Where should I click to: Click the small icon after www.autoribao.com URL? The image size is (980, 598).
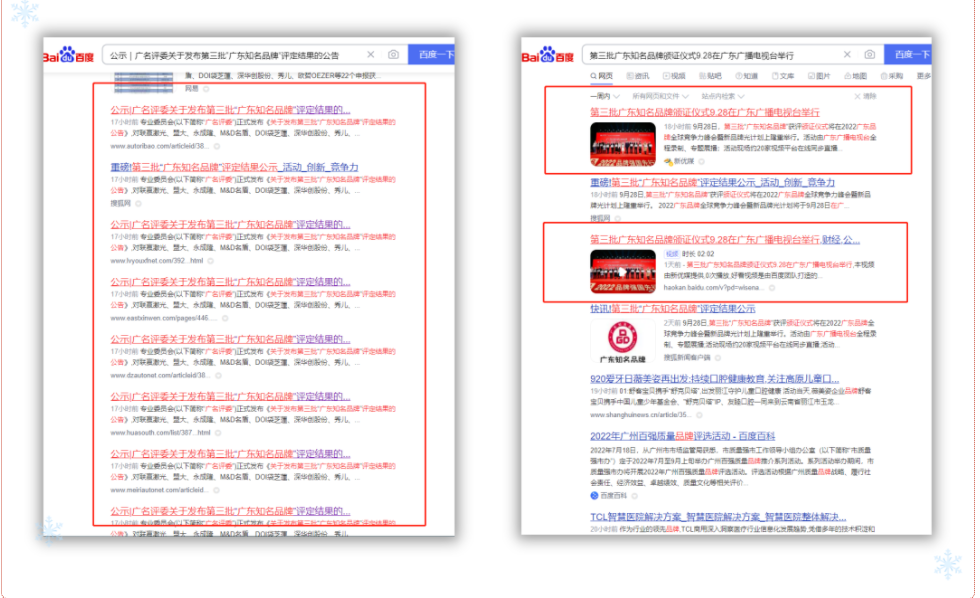coord(217,146)
